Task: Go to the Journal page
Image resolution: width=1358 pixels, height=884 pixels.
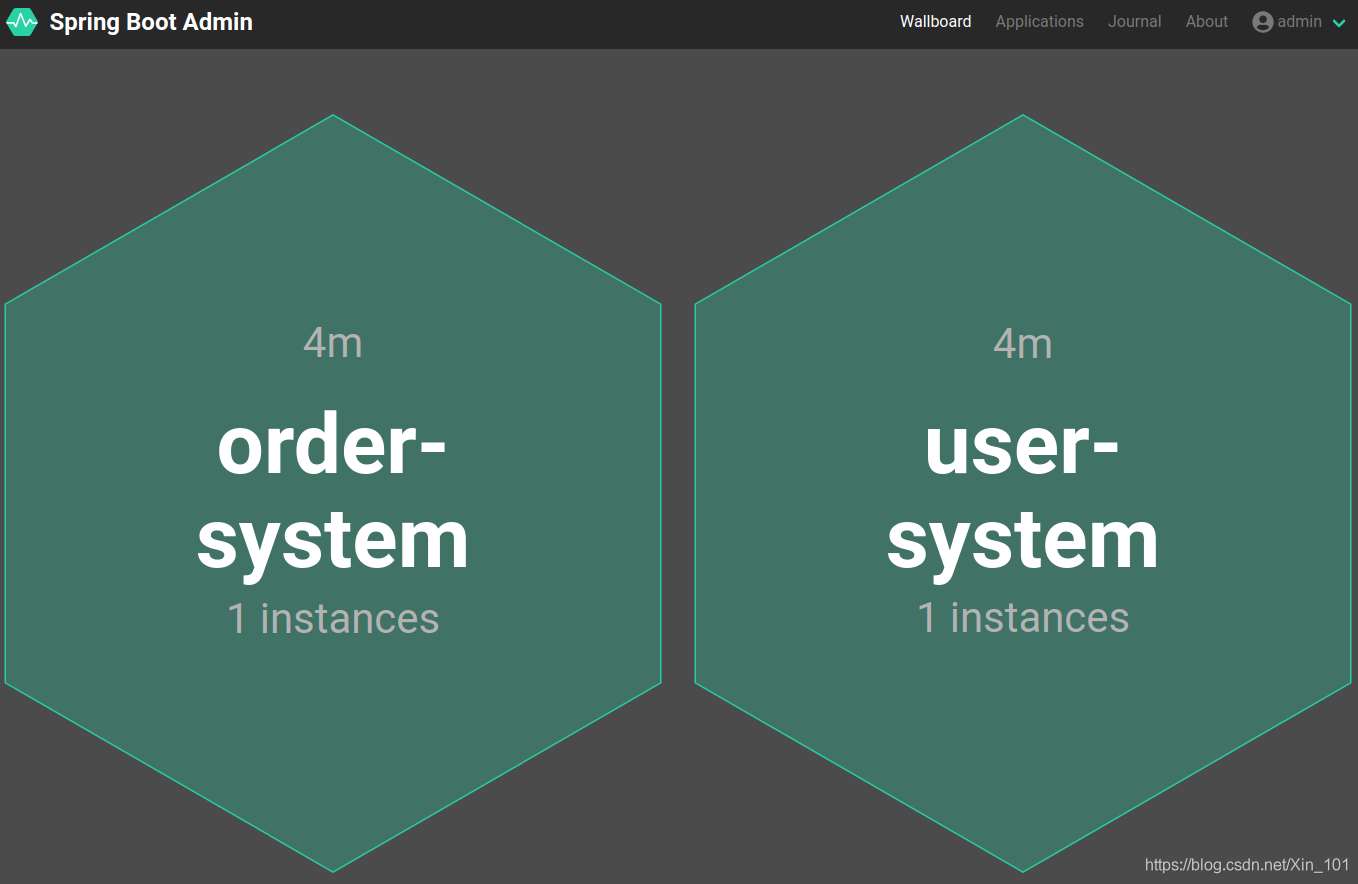Action: [x=1134, y=22]
